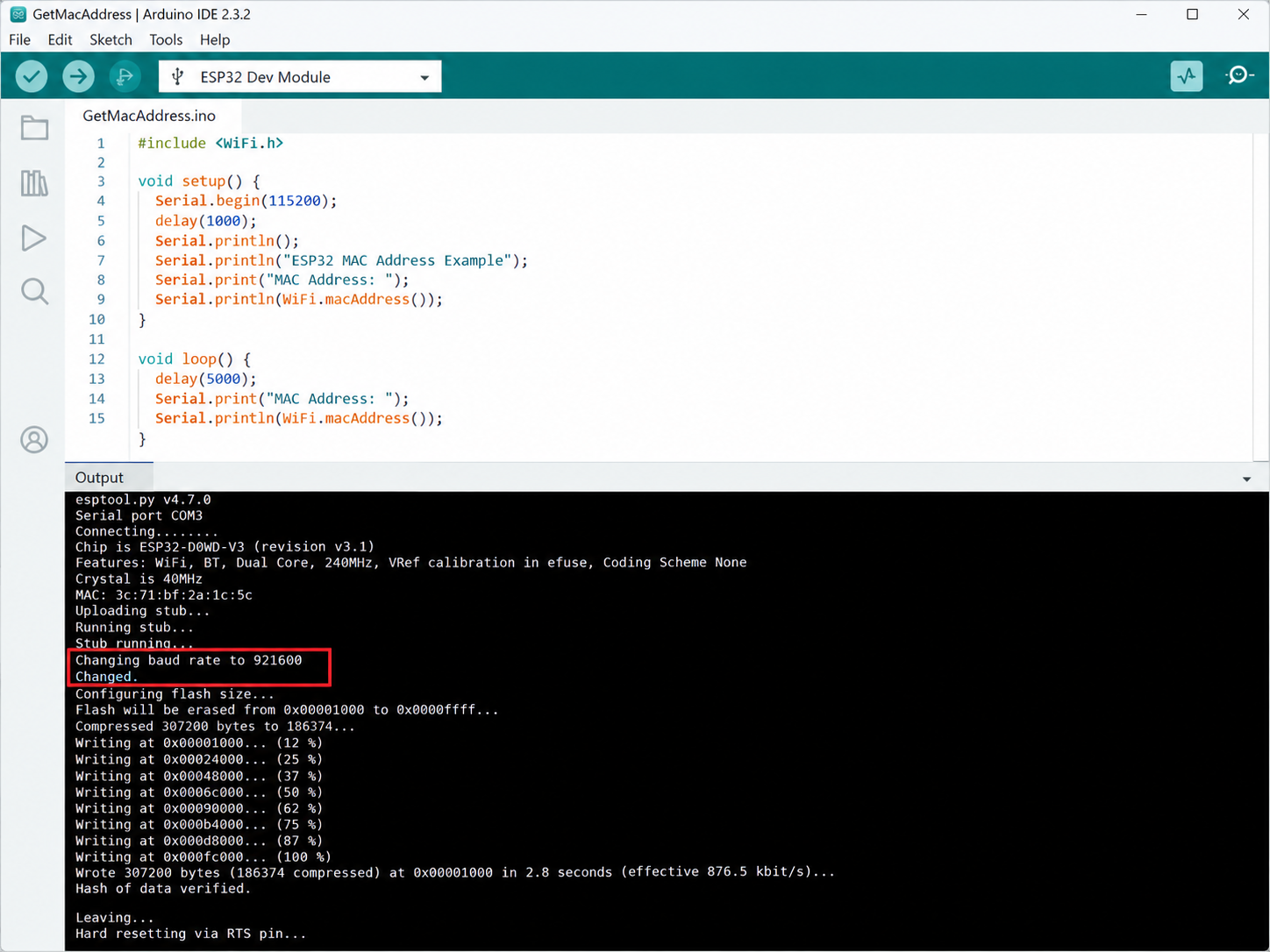The width and height of the screenshot is (1270, 952).
Task: Click the '#include <WiFi.h>' code line
Action: 210,143
